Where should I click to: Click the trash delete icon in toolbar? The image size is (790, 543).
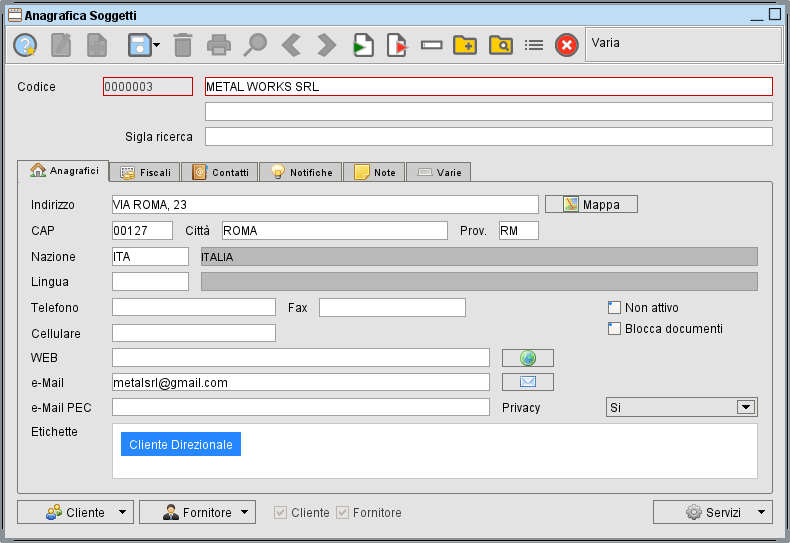183,45
